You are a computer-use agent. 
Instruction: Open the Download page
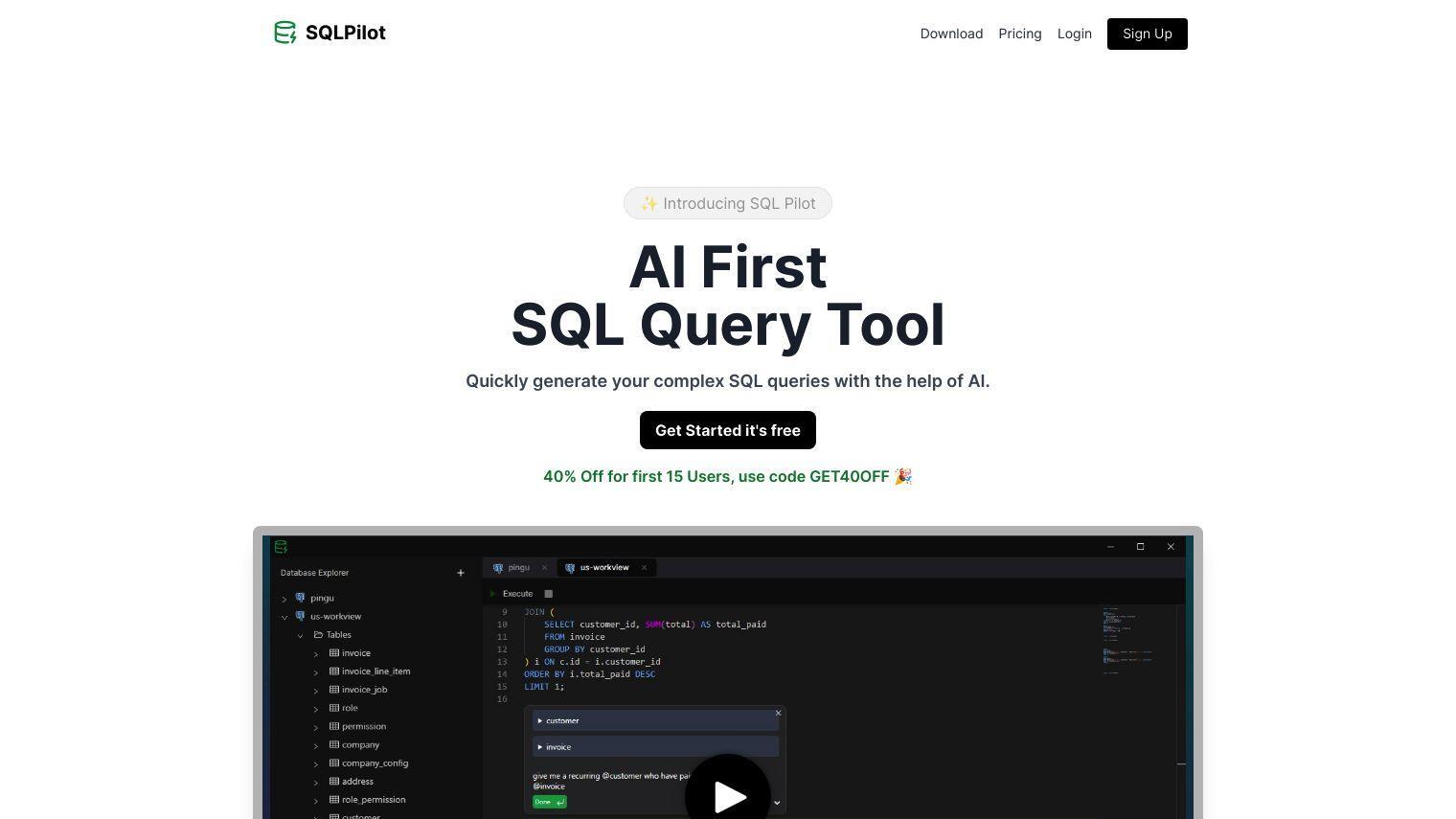[951, 34]
